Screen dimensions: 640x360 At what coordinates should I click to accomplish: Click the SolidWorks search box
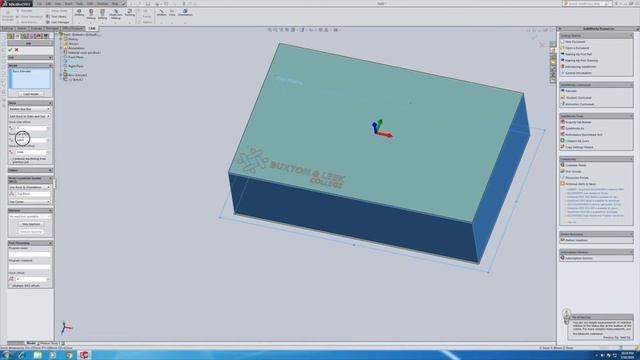(588, 3)
